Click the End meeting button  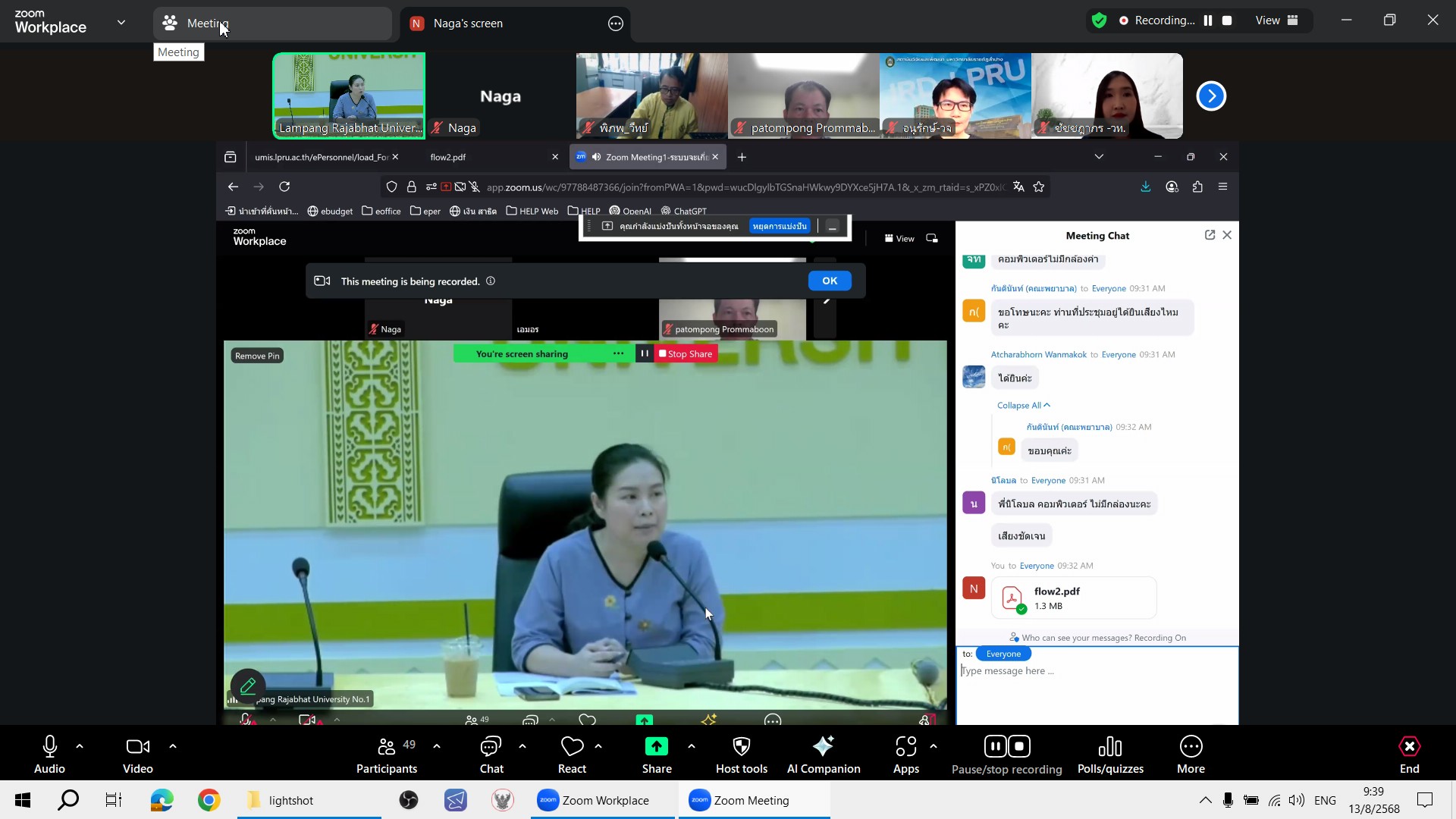1409,755
